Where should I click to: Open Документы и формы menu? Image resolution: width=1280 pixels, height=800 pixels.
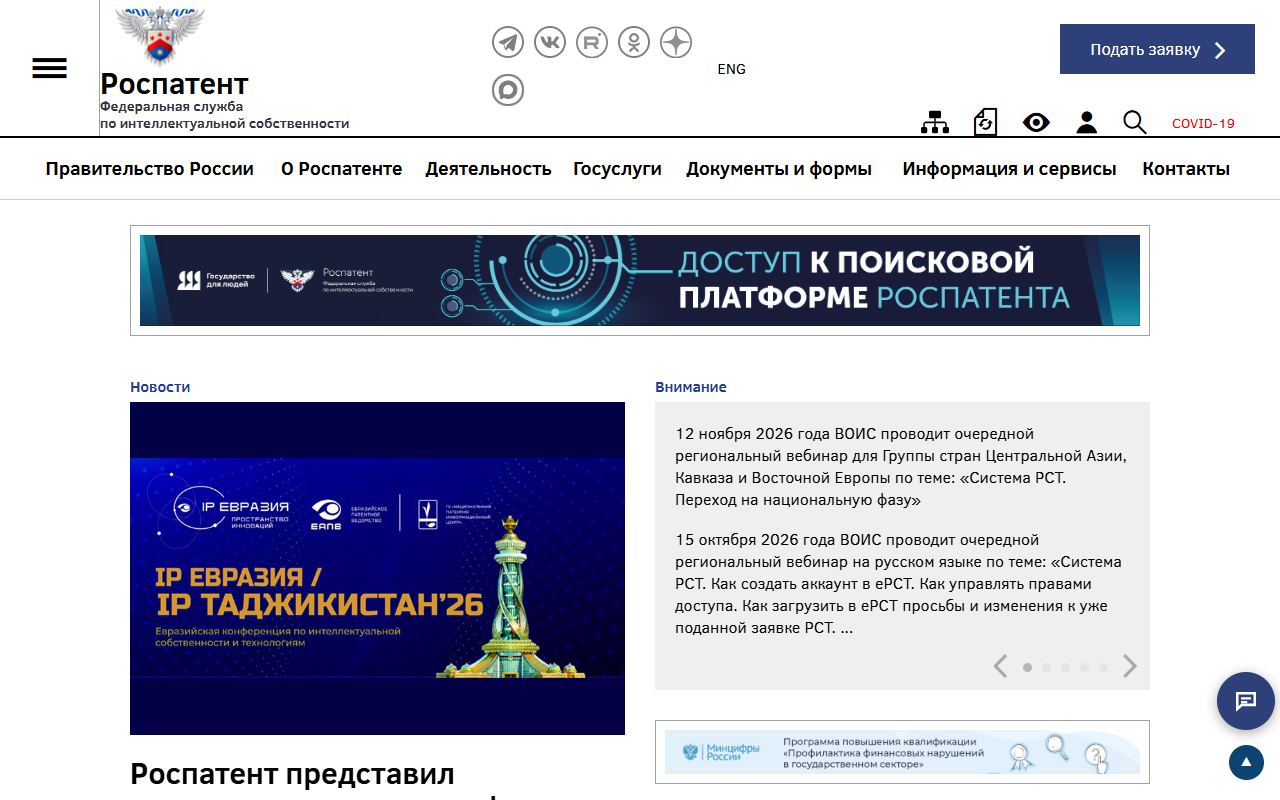(x=779, y=169)
